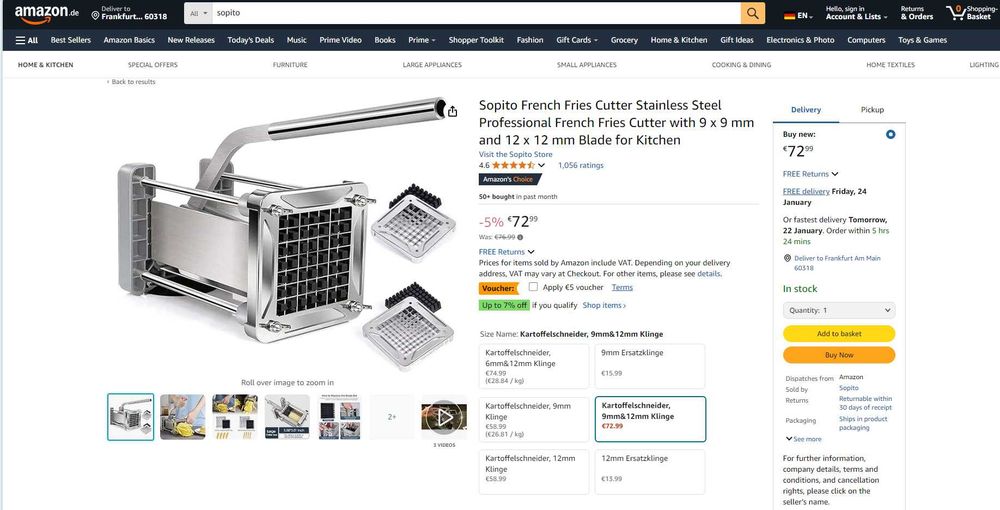Screen dimensions: 1000x510
Task: Open Today's Deals in navigation bar
Action: point(250,40)
